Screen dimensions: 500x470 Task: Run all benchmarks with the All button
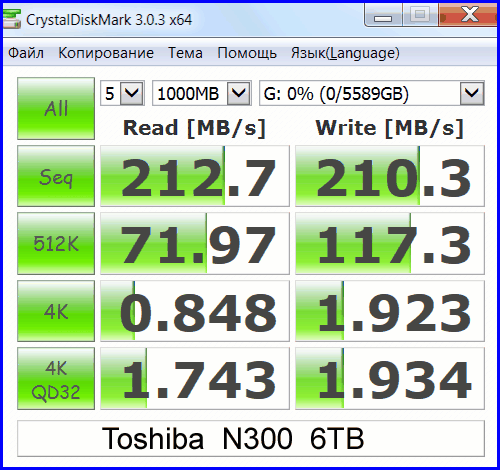click(56, 108)
